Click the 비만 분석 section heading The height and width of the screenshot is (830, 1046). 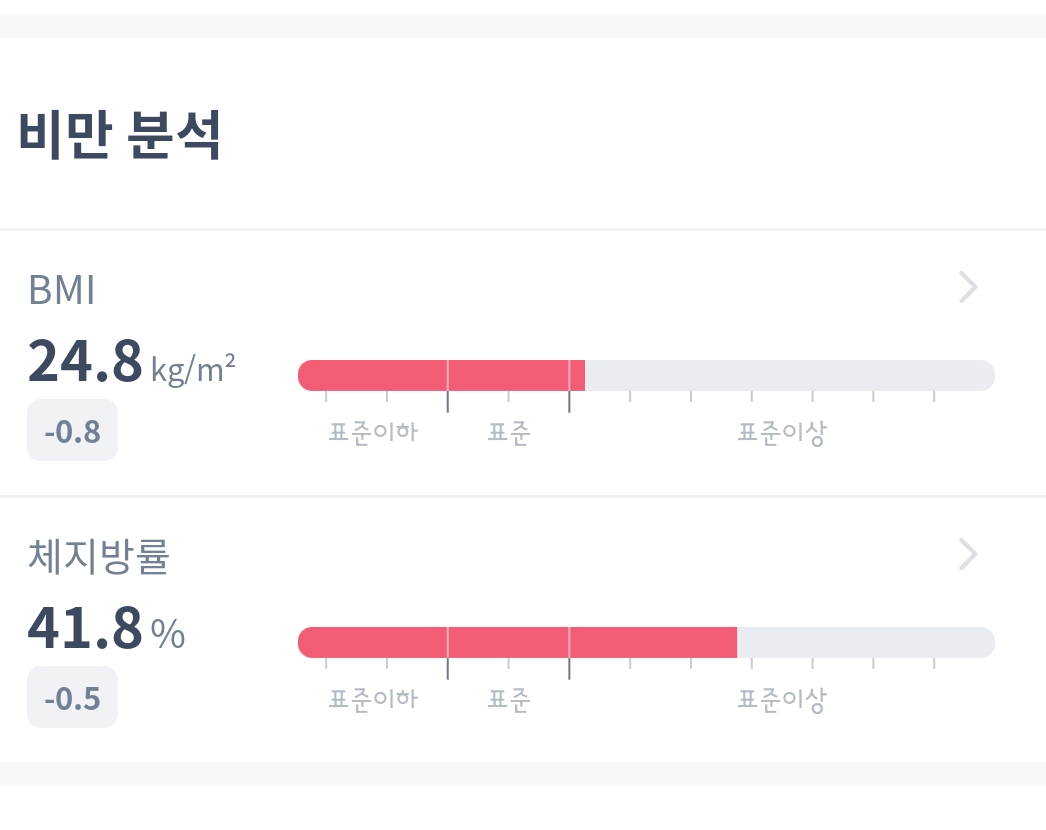click(120, 136)
